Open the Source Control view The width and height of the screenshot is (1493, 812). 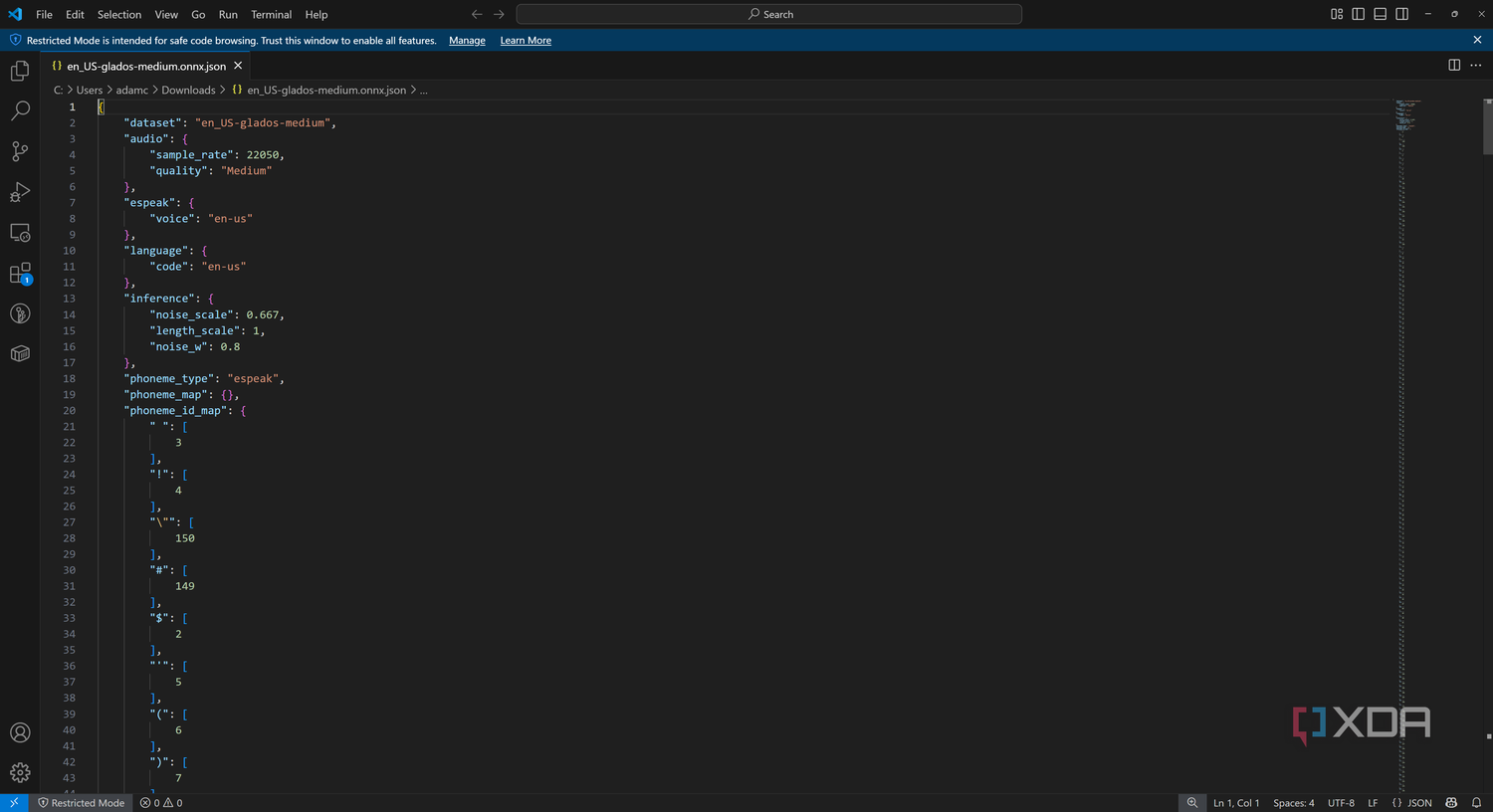click(x=20, y=151)
